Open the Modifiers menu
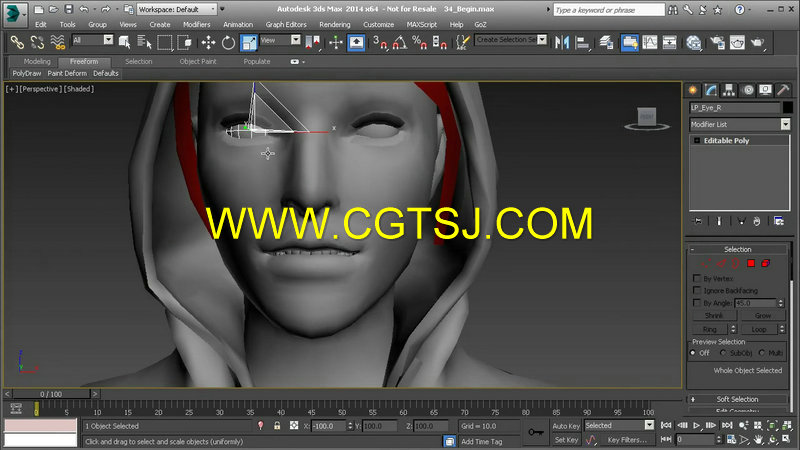The width and height of the screenshot is (800, 450). point(196,24)
